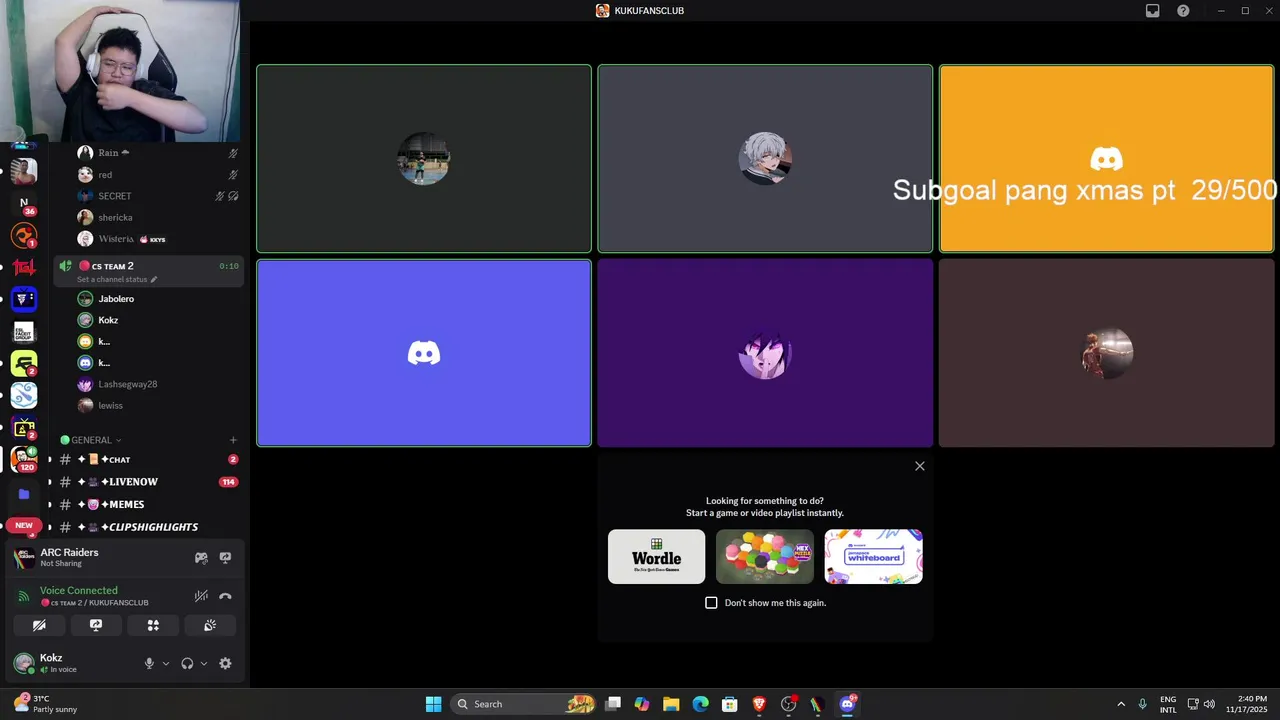Collapse the GENERAL category
Screen dimensions: 1280x720
(91, 440)
